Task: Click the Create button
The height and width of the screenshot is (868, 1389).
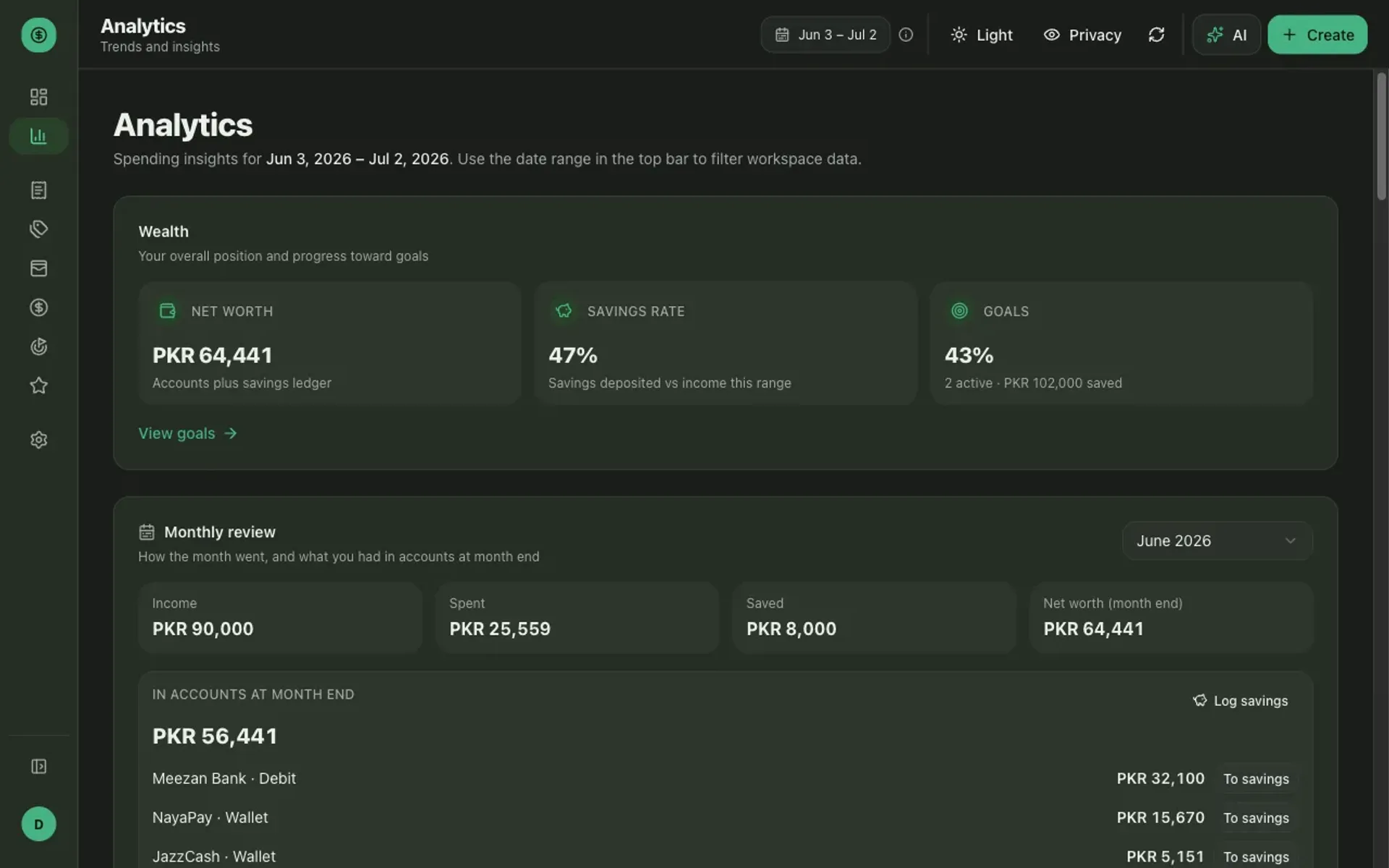Action: pyautogui.click(x=1317, y=35)
